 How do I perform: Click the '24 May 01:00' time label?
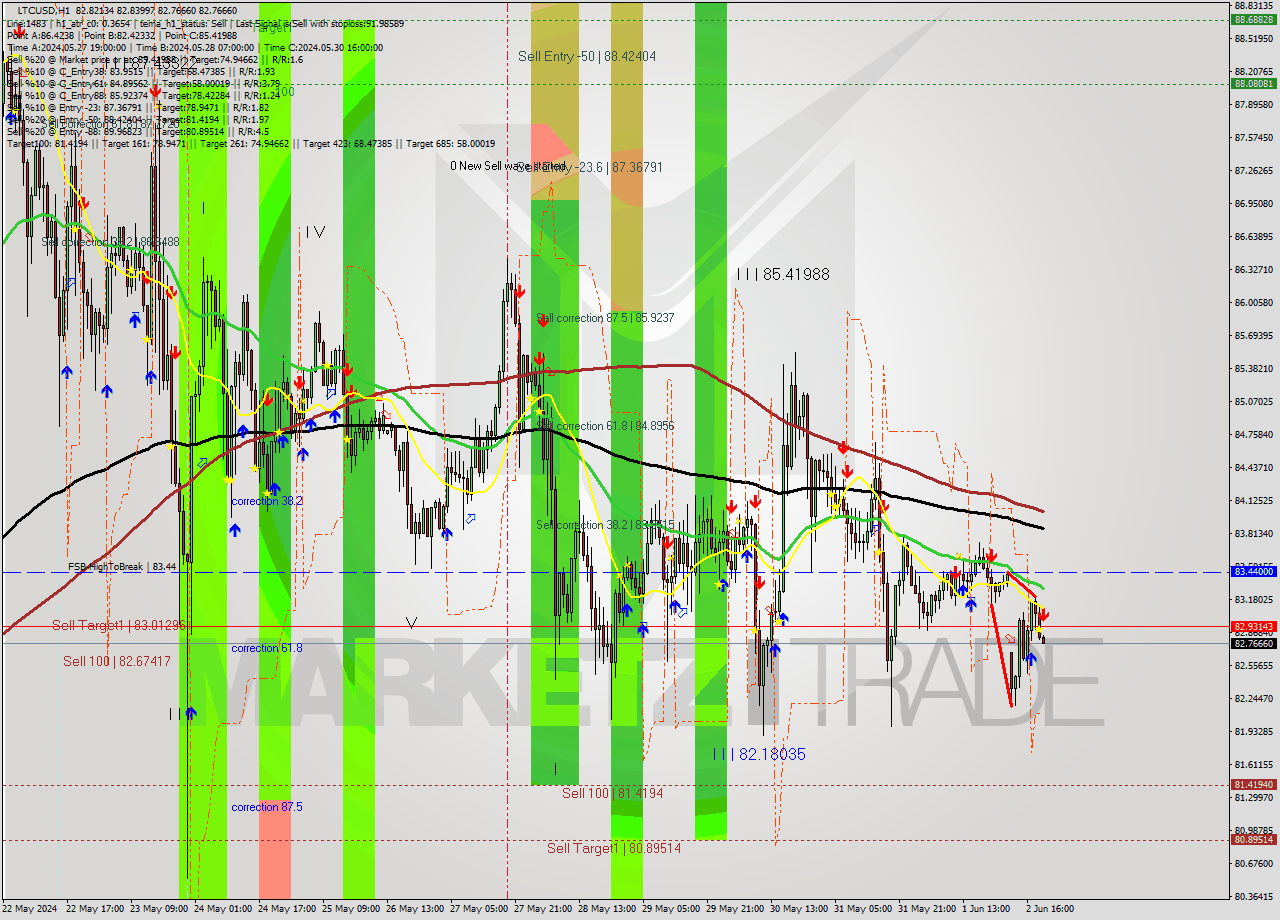tap(222, 909)
